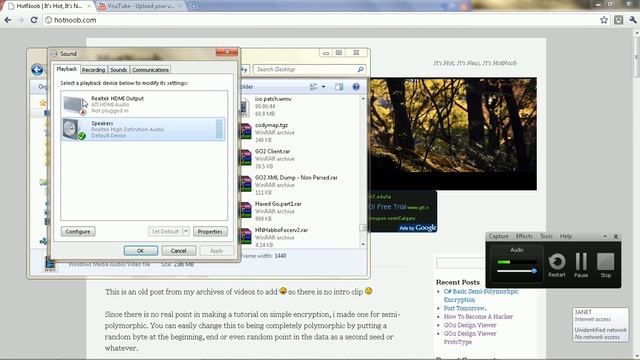Open the Recording tab in Sound dialog
Viewport: 640px width, 360px height.
[93, 70]
